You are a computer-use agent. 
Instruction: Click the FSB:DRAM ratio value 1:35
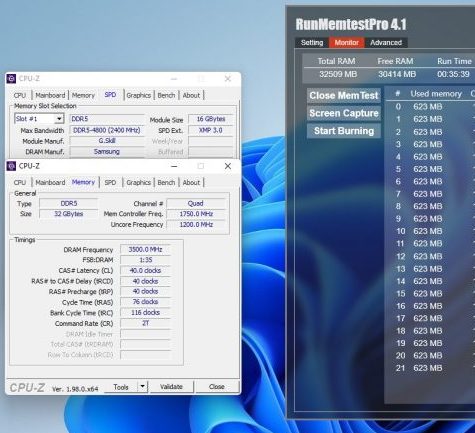coord(145,260)
